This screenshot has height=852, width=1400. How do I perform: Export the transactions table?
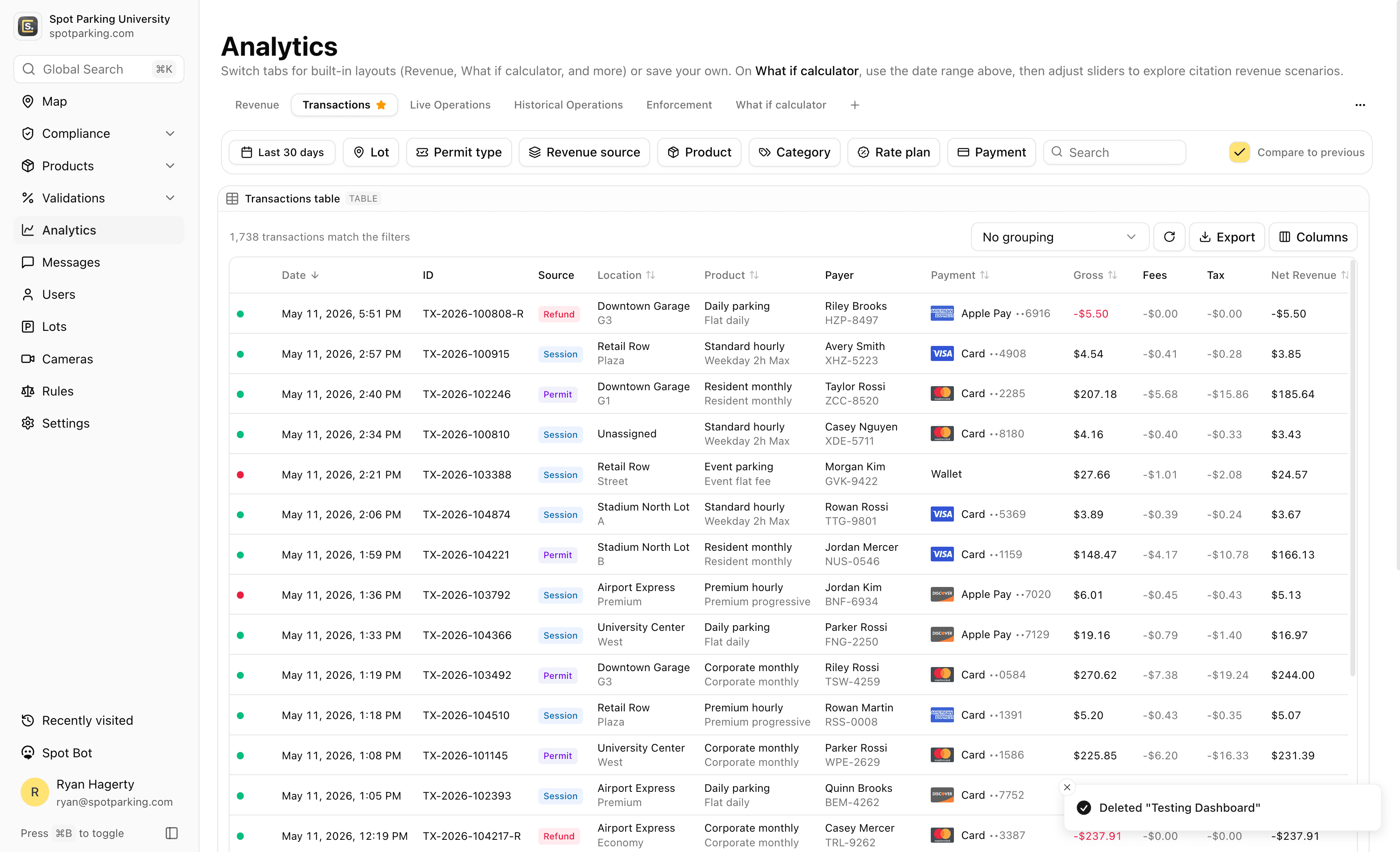[x=1227, y=237]
